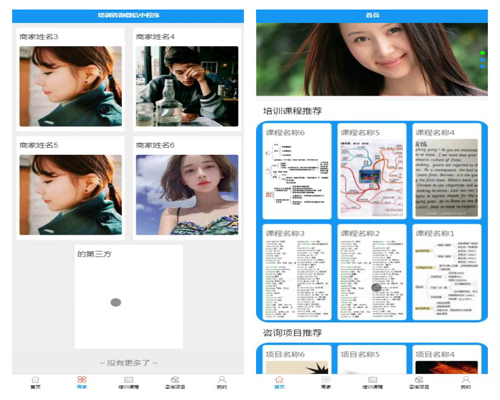Click the 培训课程推荐 section heading
The width and height of the screenshot is (500, 400).
click(x=292, y=111)
